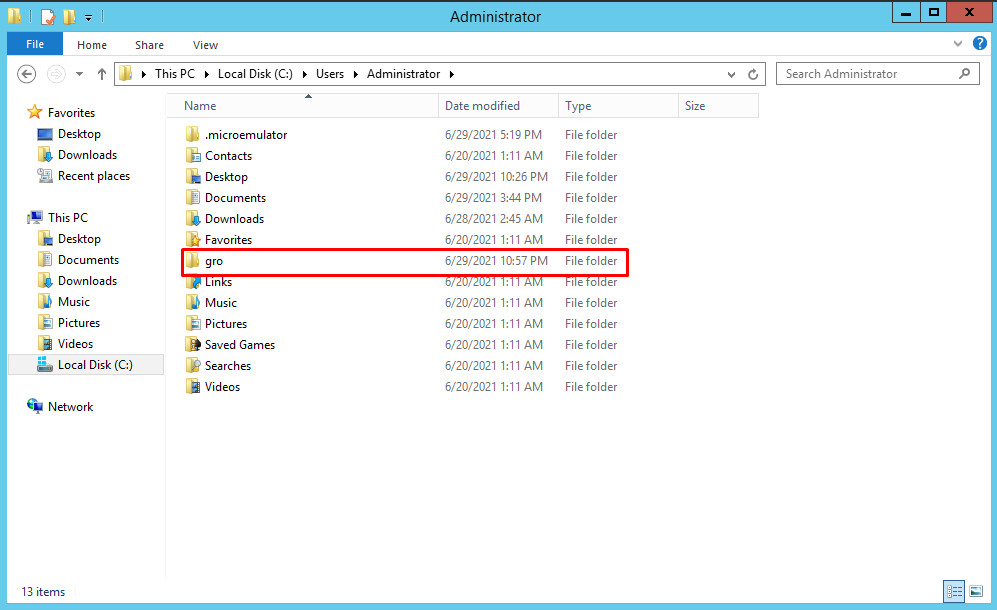The height and width of the screenshot is (610, 997).
Task: Open the Saved Games folder icon
Action: point(193,345)
